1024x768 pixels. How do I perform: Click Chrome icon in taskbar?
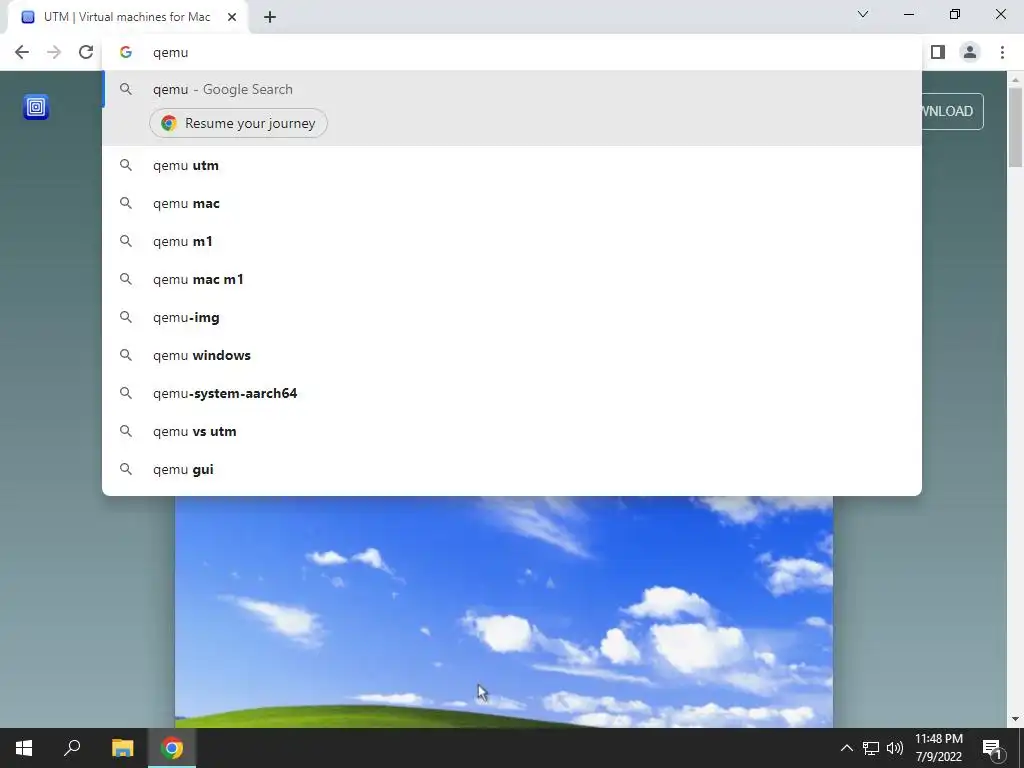coord(172,748)
